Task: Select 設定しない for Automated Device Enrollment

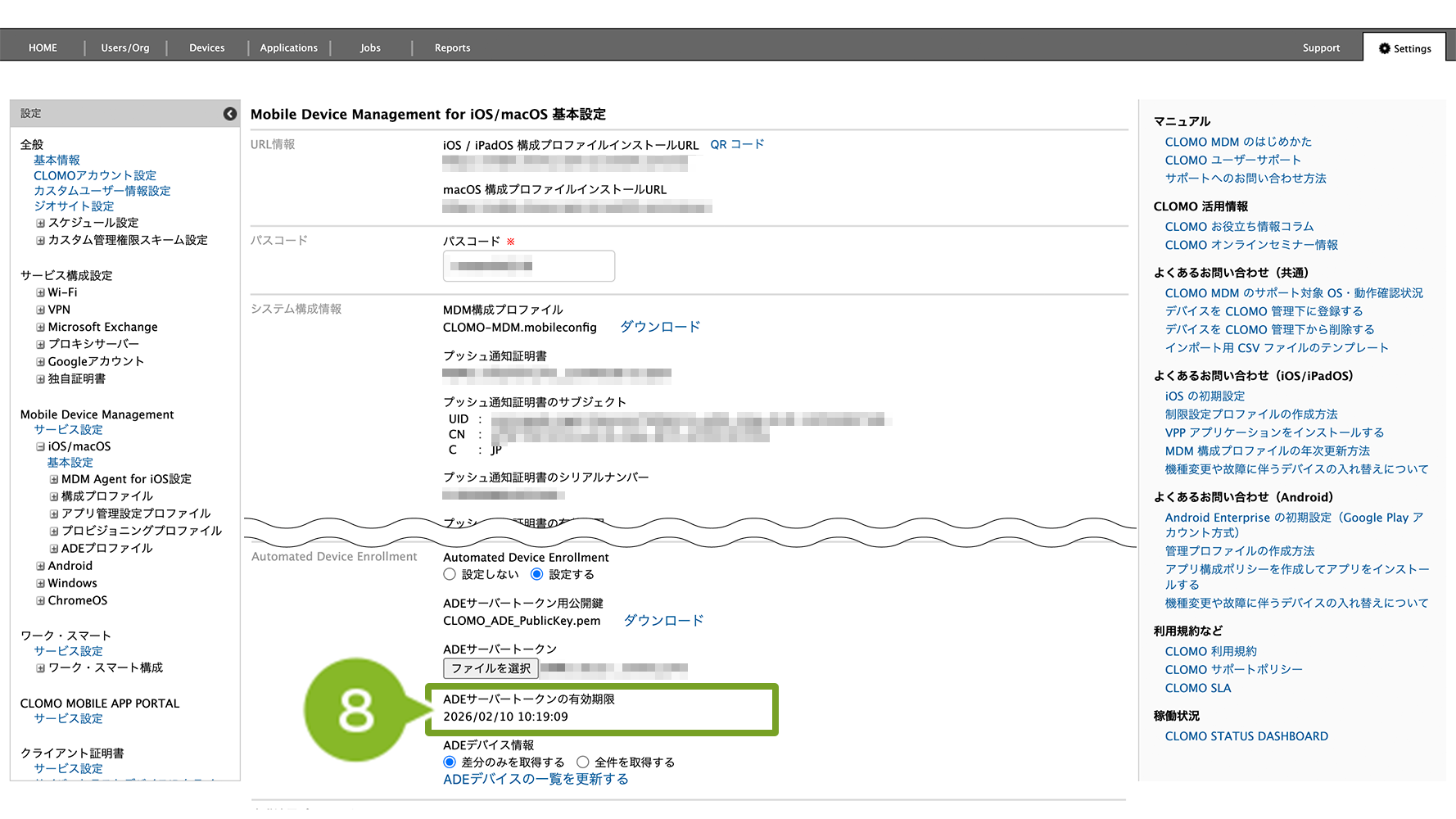Action: (x=450, y=574)
